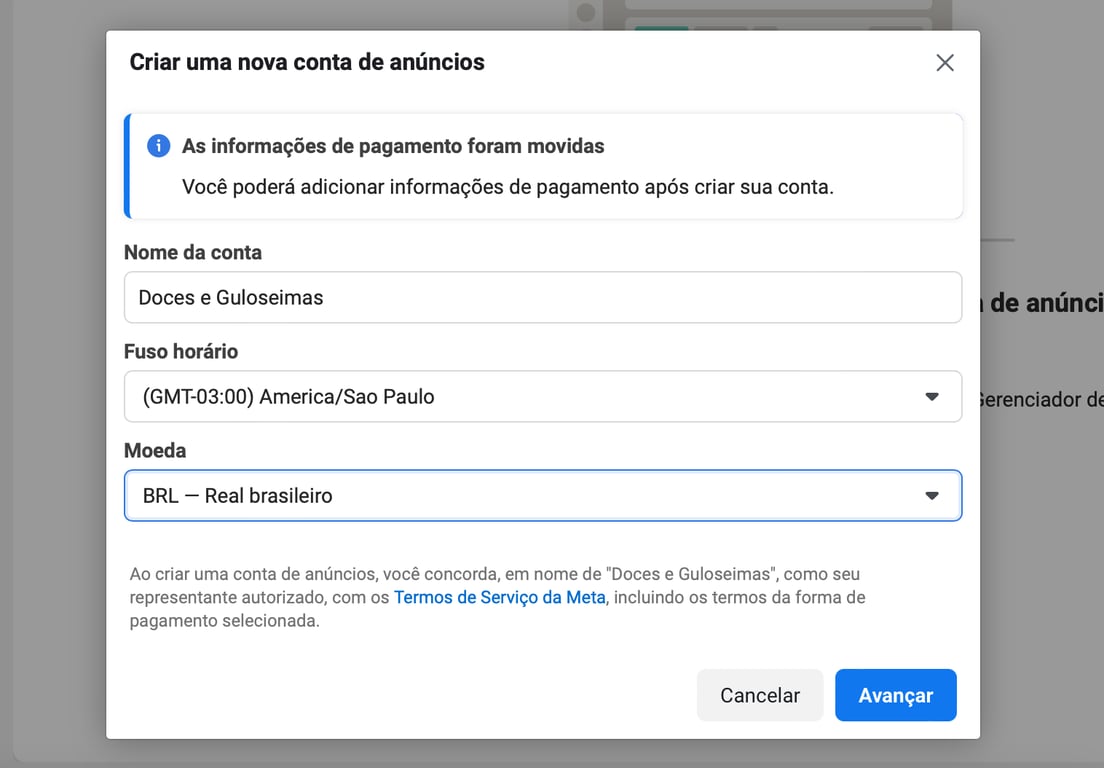Click the Fuso horário label
1104x768 pixels.
click(181, 351)
